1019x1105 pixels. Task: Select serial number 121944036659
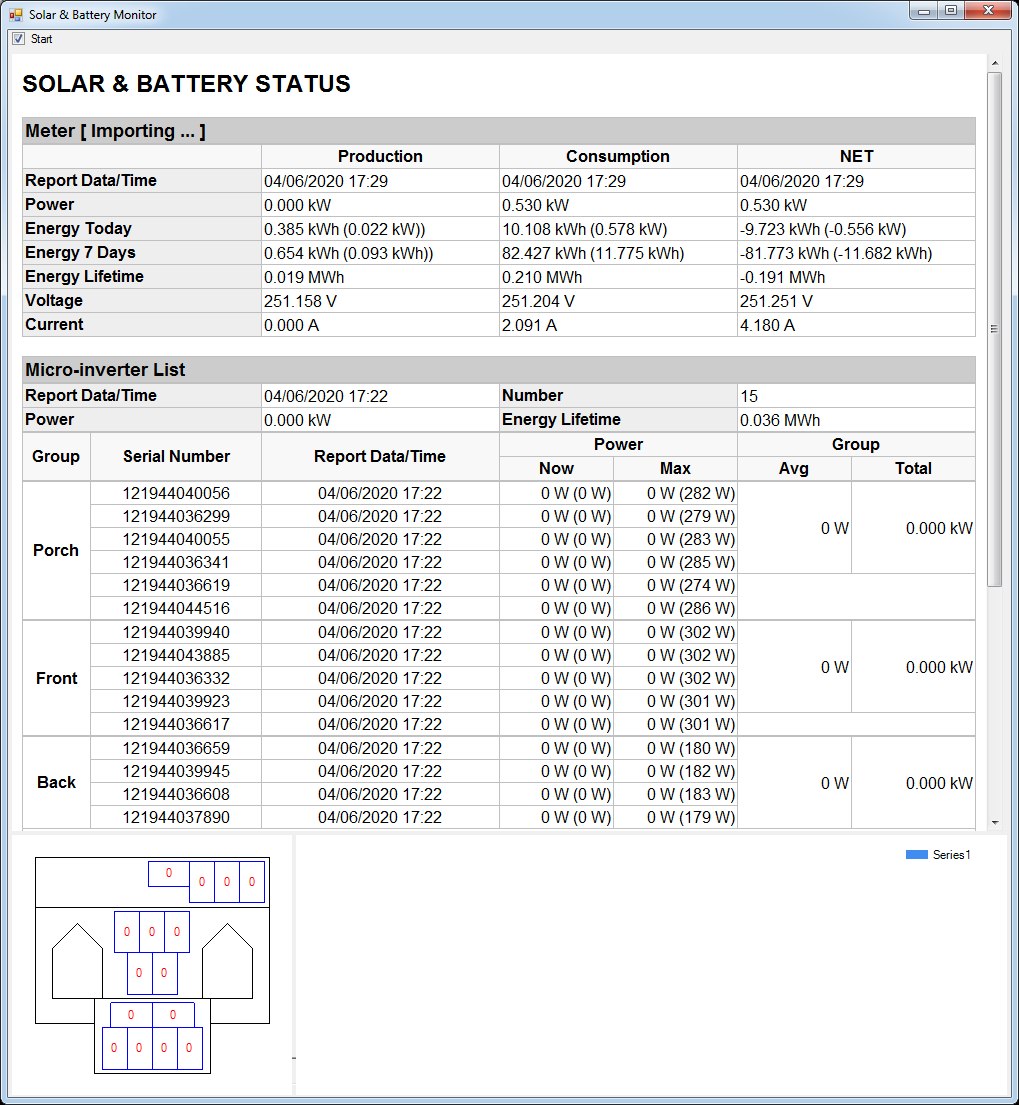(x=176, y=748)
